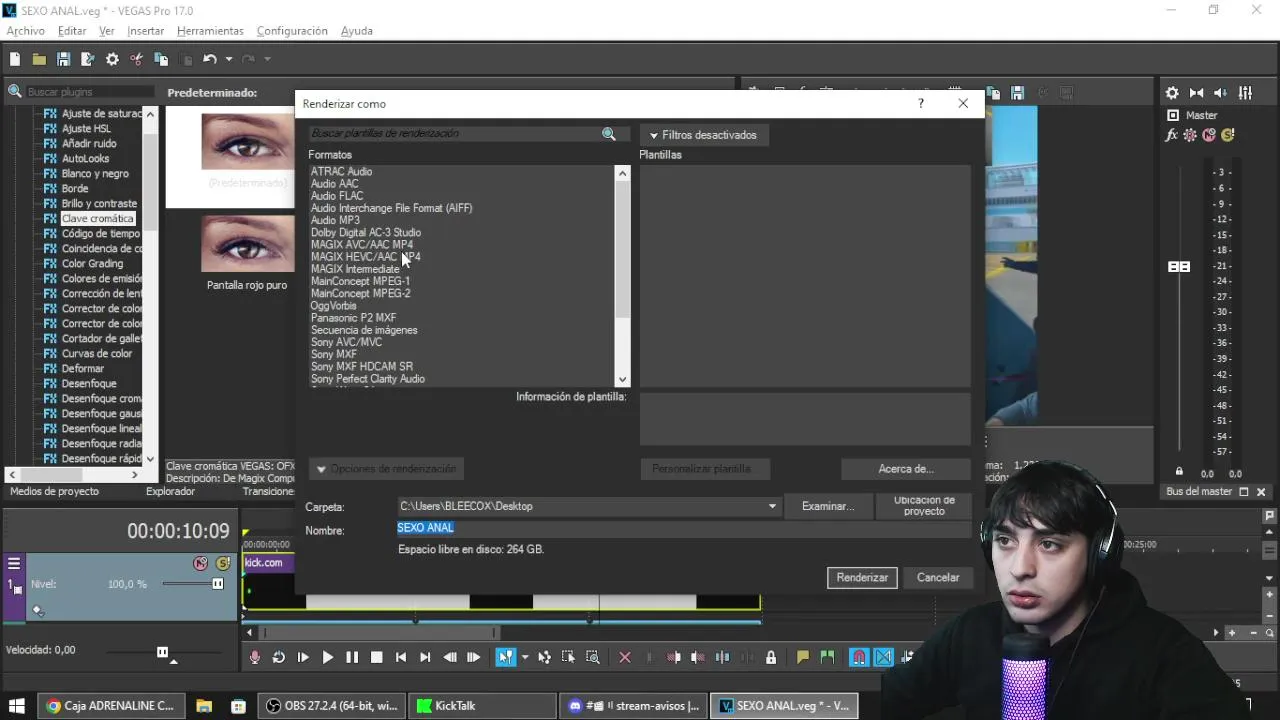This screenshot has height=720, width=1280.
Task: Toggle solo on the video track
Action: click(x=222, y=564)
